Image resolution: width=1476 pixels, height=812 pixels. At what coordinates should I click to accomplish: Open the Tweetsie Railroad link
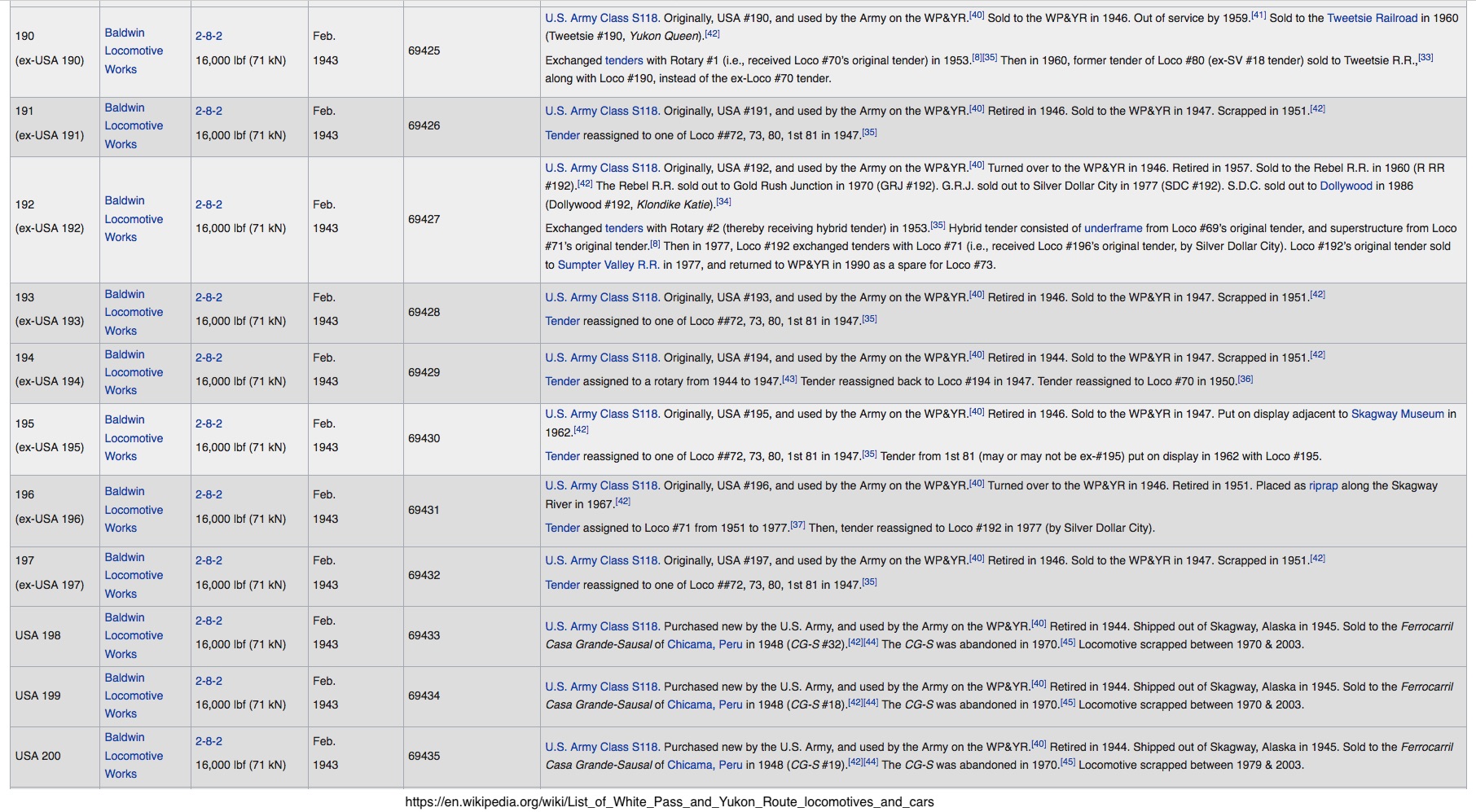[1372, 18]
